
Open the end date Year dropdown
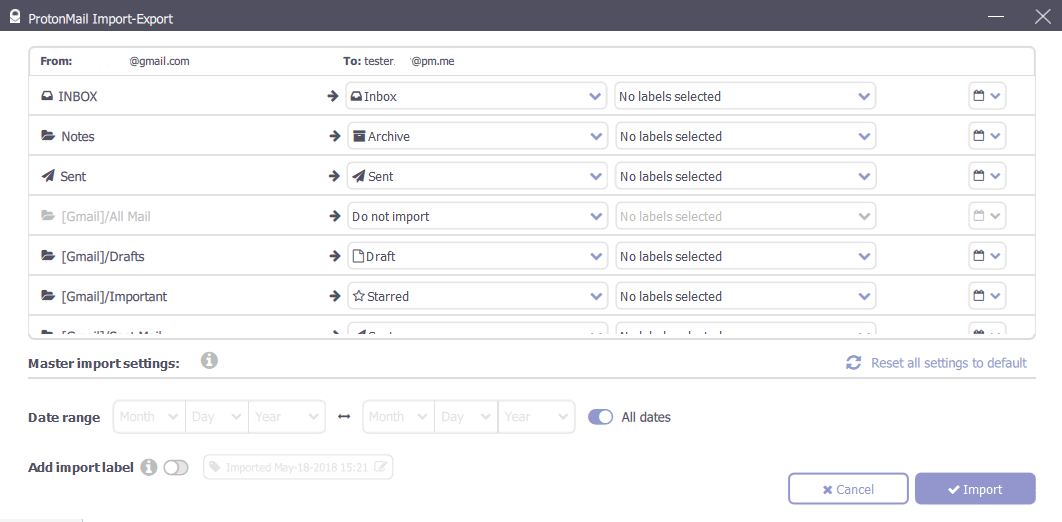(x=536, y=416)
